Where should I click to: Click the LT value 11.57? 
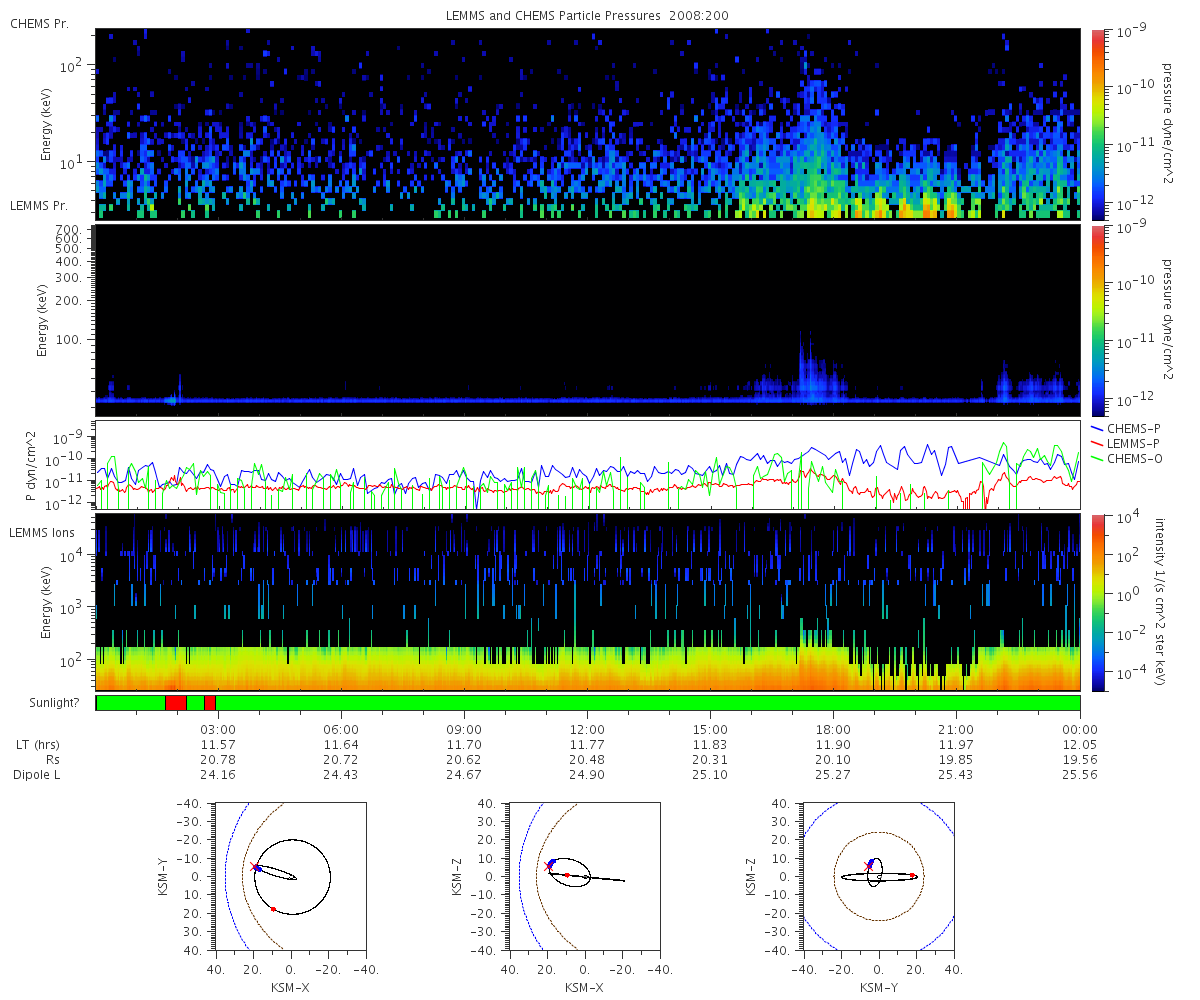click(218, 745)
